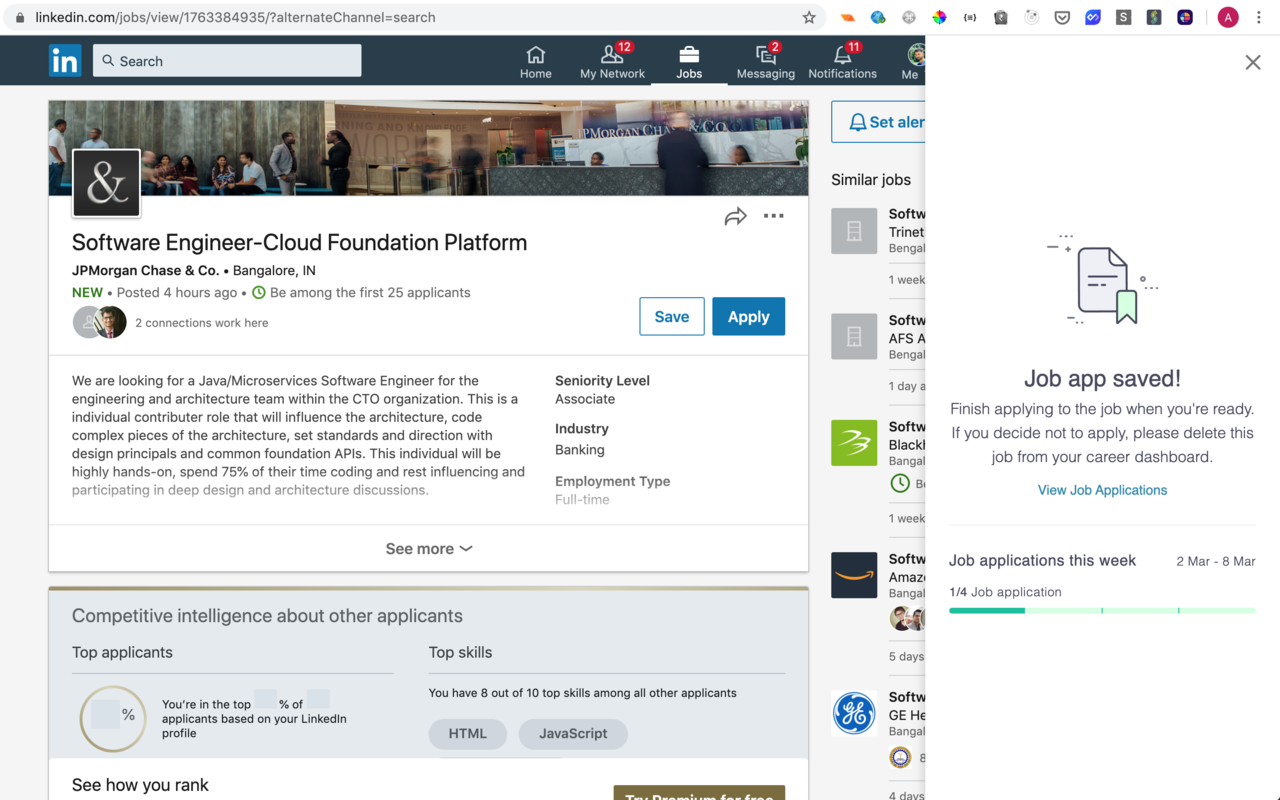
Task: Open the Notifications bell in nav bar
Action: coord(842,61)
